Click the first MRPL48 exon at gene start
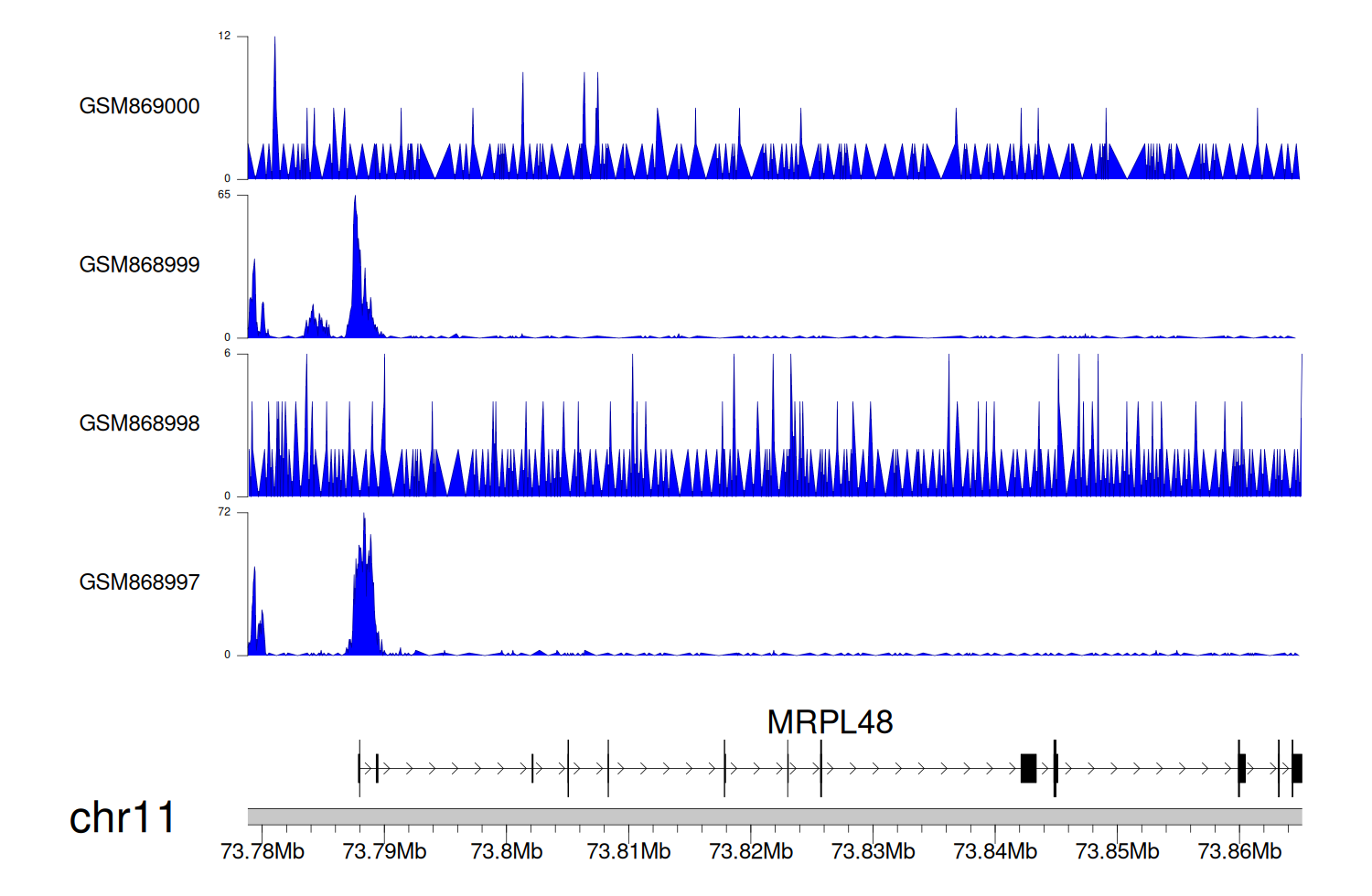 (x=359, y=768)
